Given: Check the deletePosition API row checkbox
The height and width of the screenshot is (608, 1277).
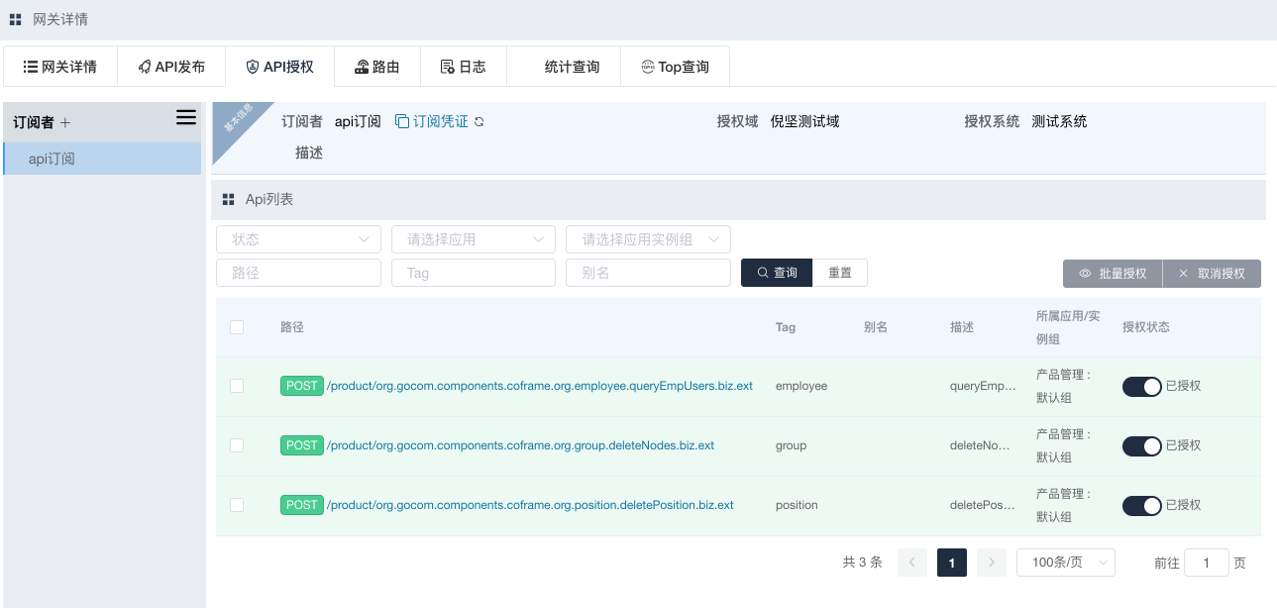Looking at the screenshot, I should pos(237,505).
